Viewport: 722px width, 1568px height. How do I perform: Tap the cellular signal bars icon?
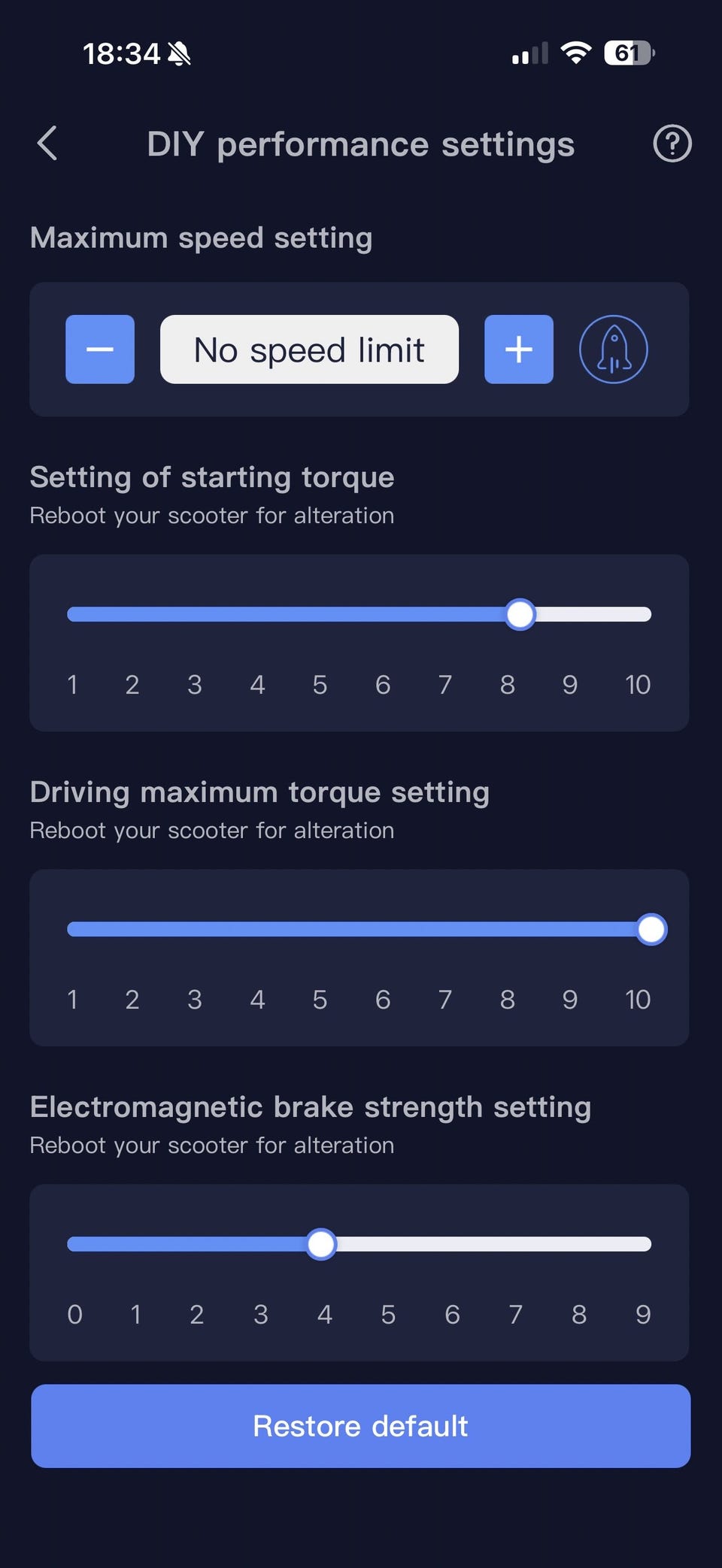530,53
